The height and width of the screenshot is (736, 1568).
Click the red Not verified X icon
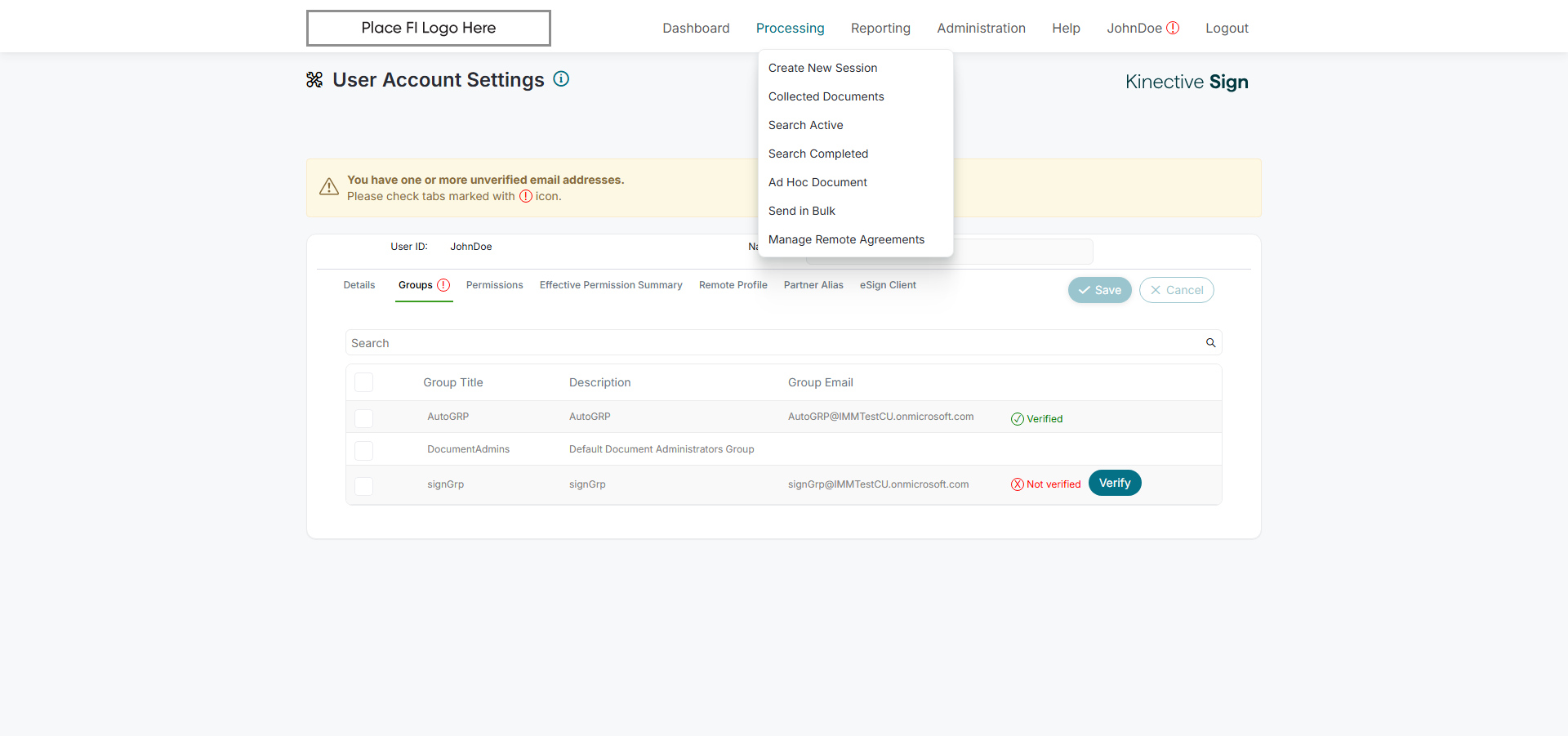click(1017, 484)
